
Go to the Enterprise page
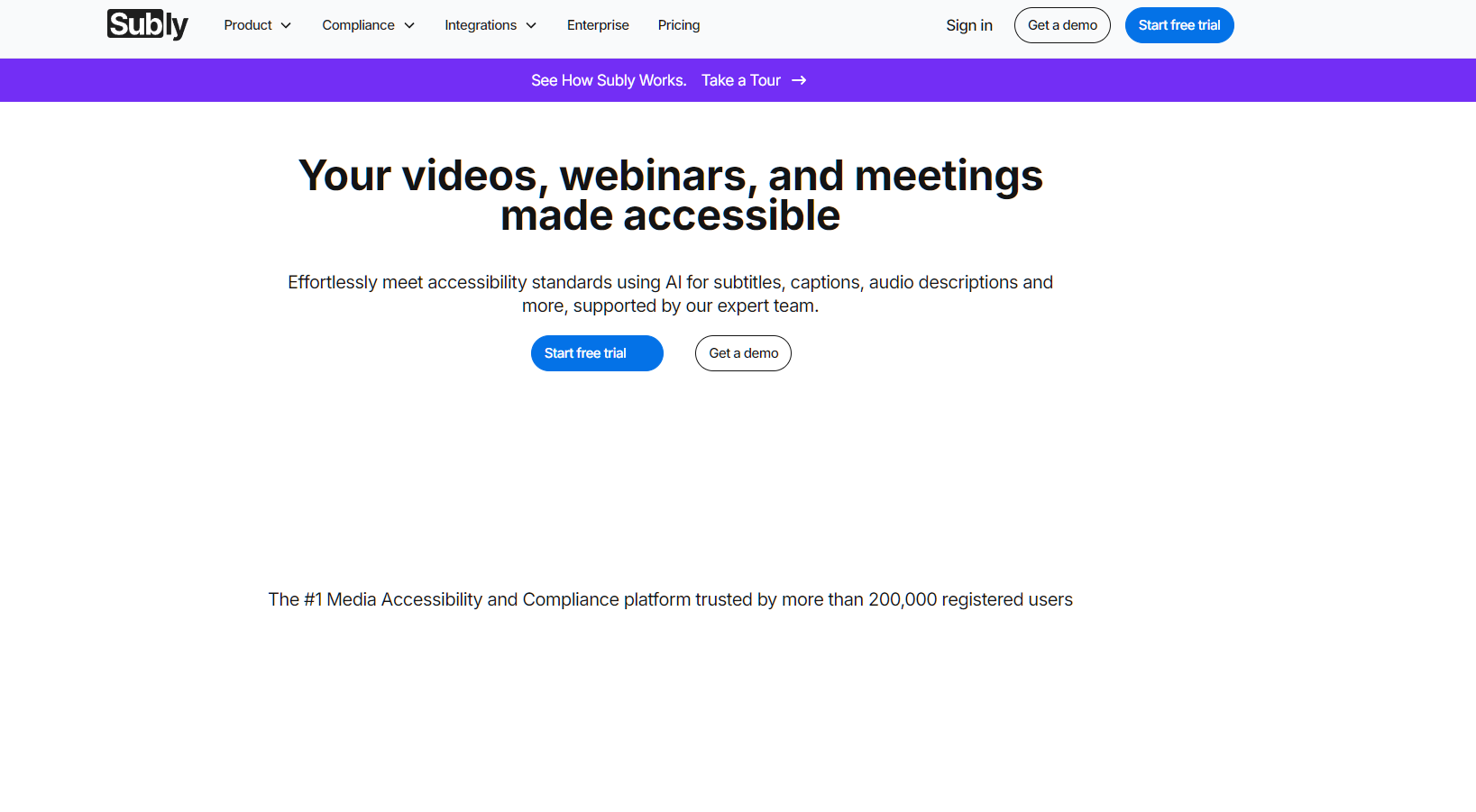coord(598,25)
